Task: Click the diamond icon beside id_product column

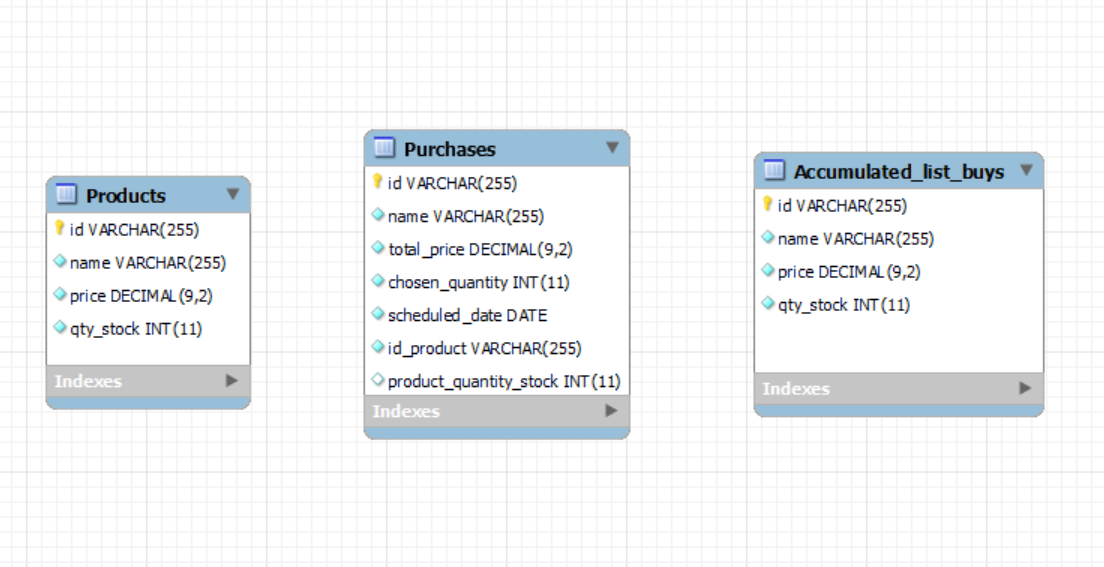Action: click(x=378, y=347)
